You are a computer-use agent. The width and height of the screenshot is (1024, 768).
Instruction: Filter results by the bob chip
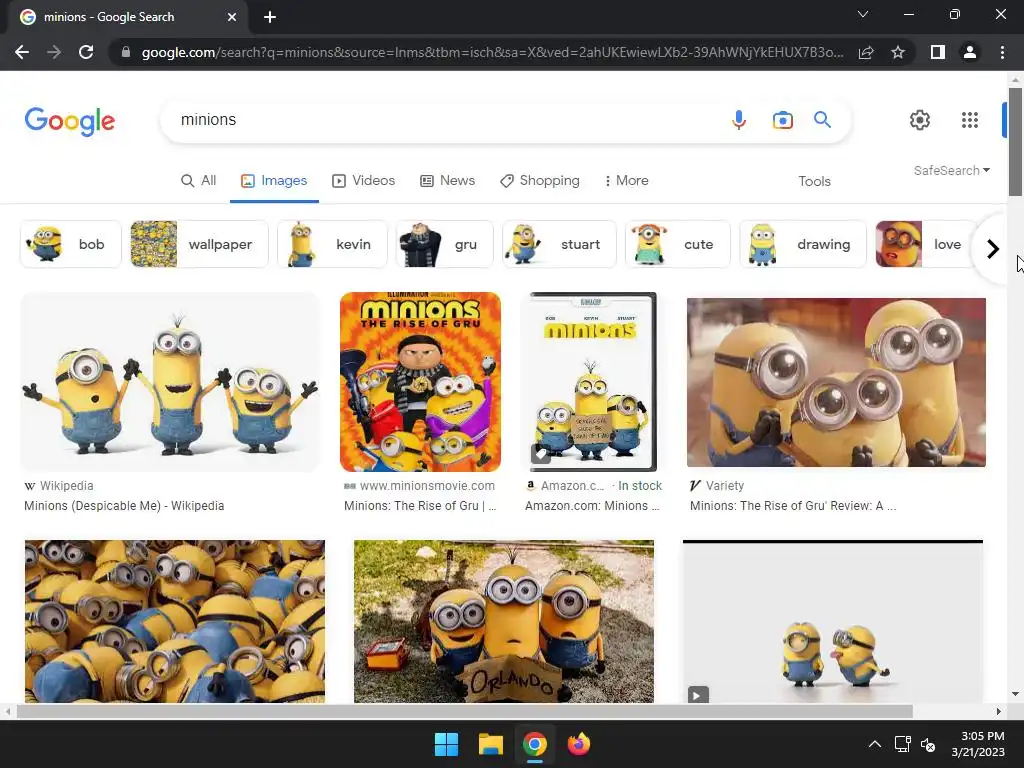(x=71, y=244)
